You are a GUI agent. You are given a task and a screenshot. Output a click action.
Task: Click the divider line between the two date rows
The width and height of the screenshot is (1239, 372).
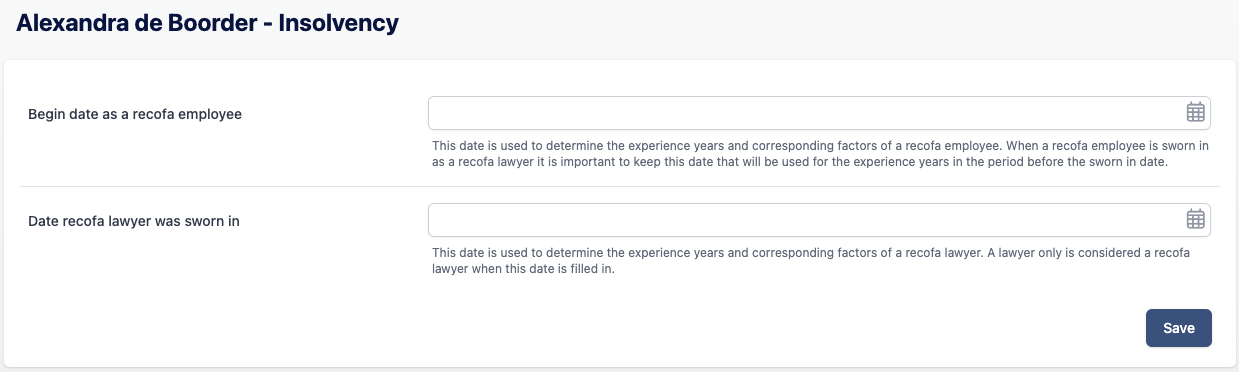pos(620,186)
